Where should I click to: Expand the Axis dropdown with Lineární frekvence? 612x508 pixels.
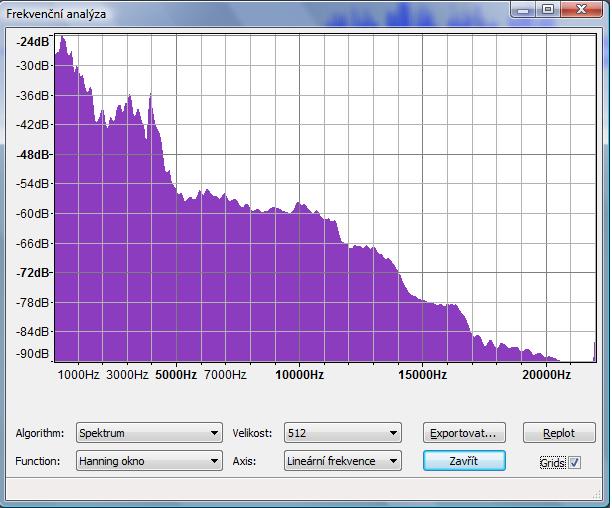(342, 461)
